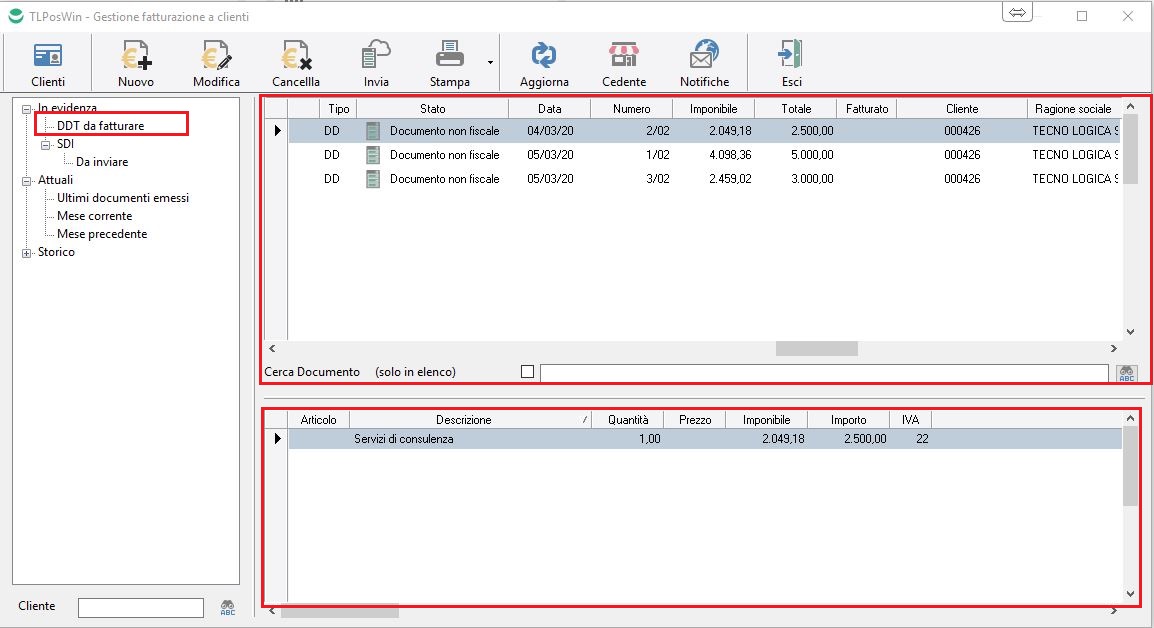This screenshot has height=628, width=1154.
Task: Click the Modifica edit icon
Action: [x=216, y=56]
